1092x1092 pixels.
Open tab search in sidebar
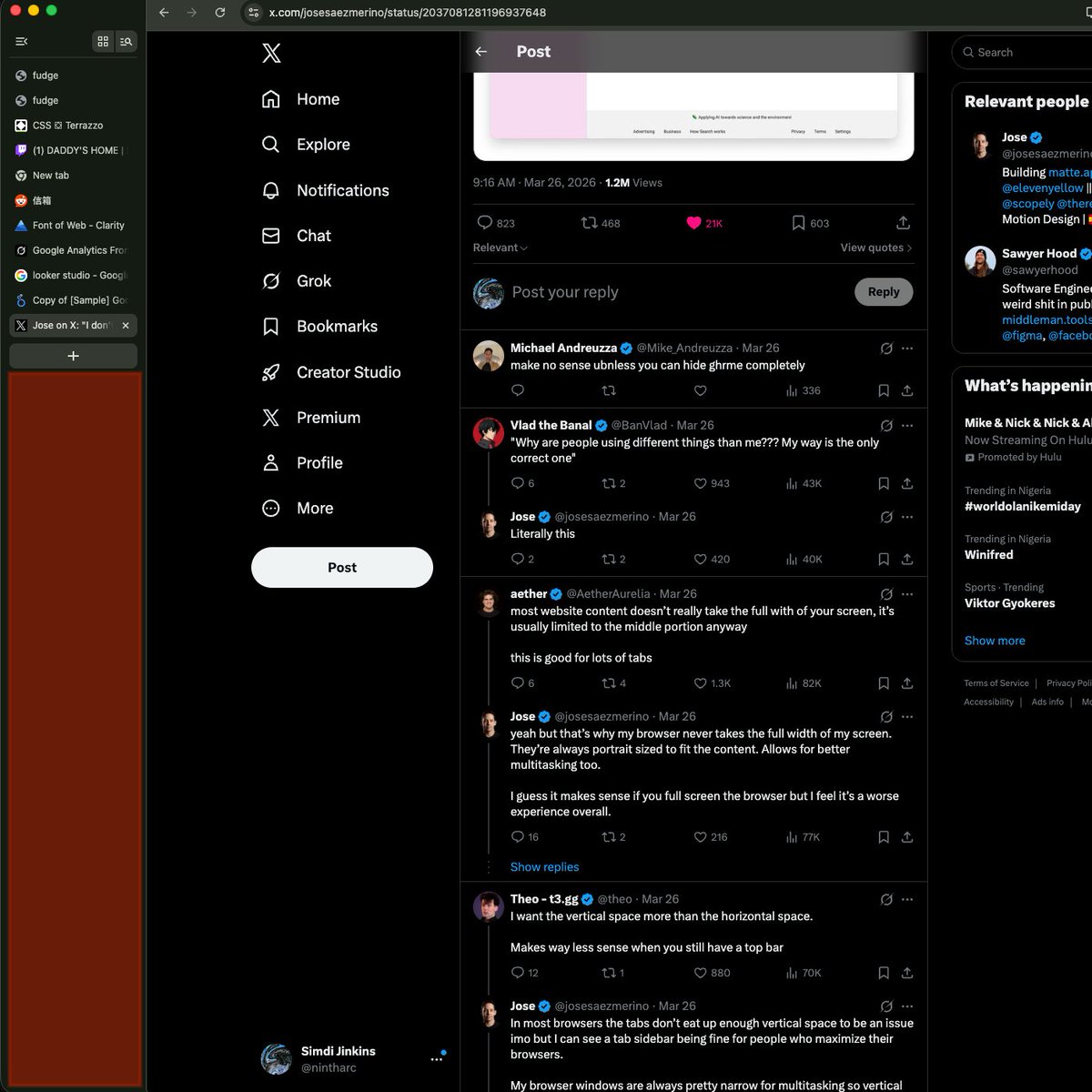126,41
